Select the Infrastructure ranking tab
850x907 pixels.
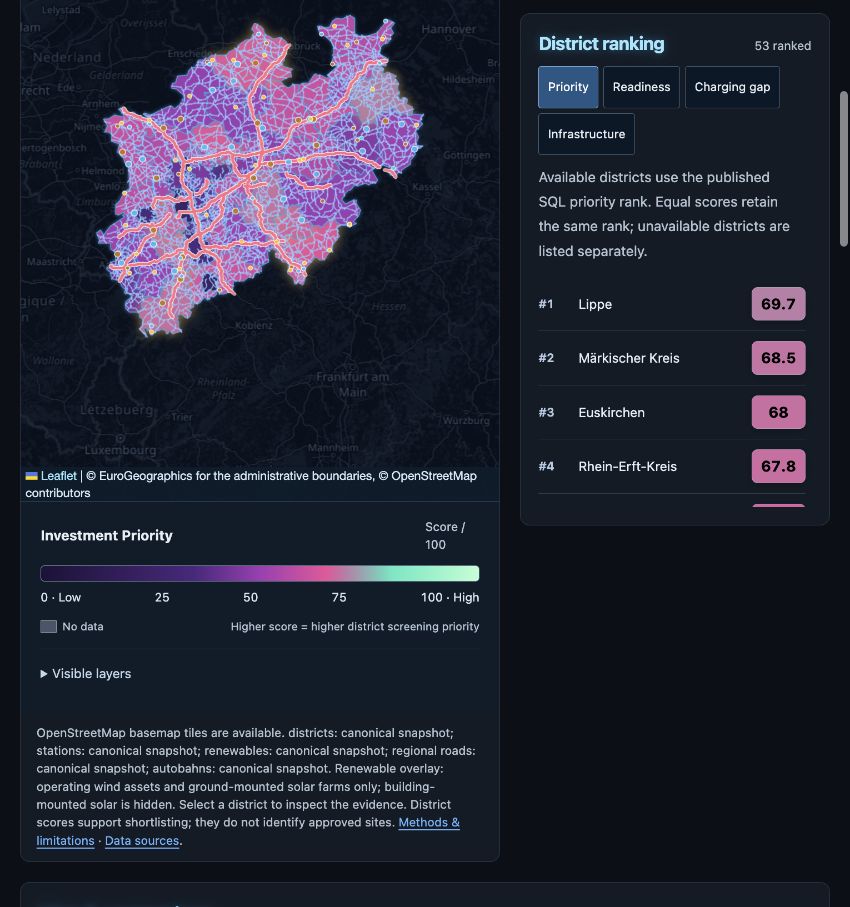pyautogui.click(x=586, y=134)
